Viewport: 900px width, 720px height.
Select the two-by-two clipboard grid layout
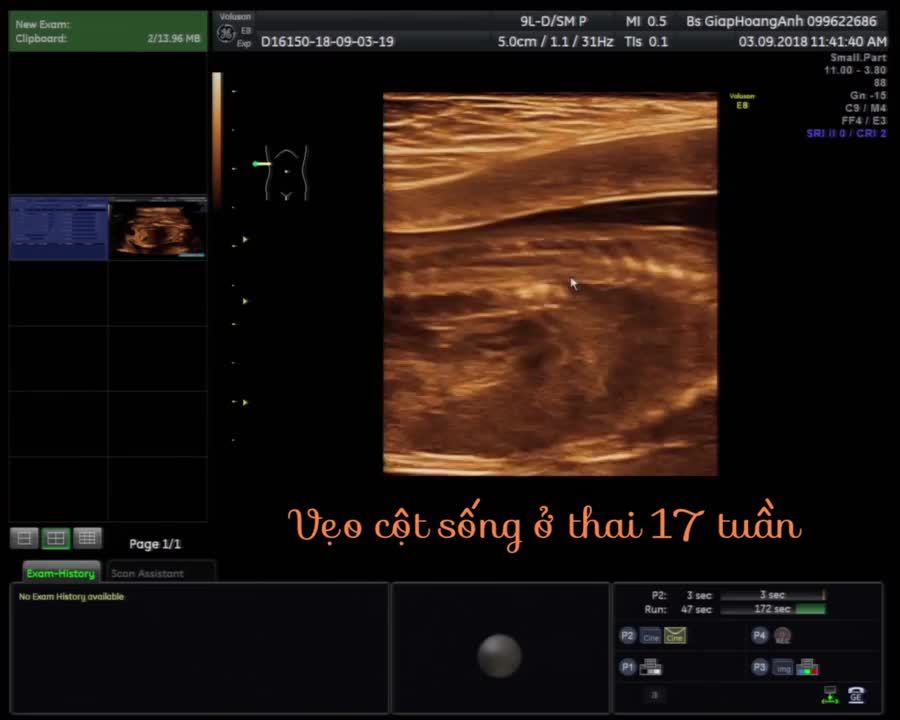point(56,538)
